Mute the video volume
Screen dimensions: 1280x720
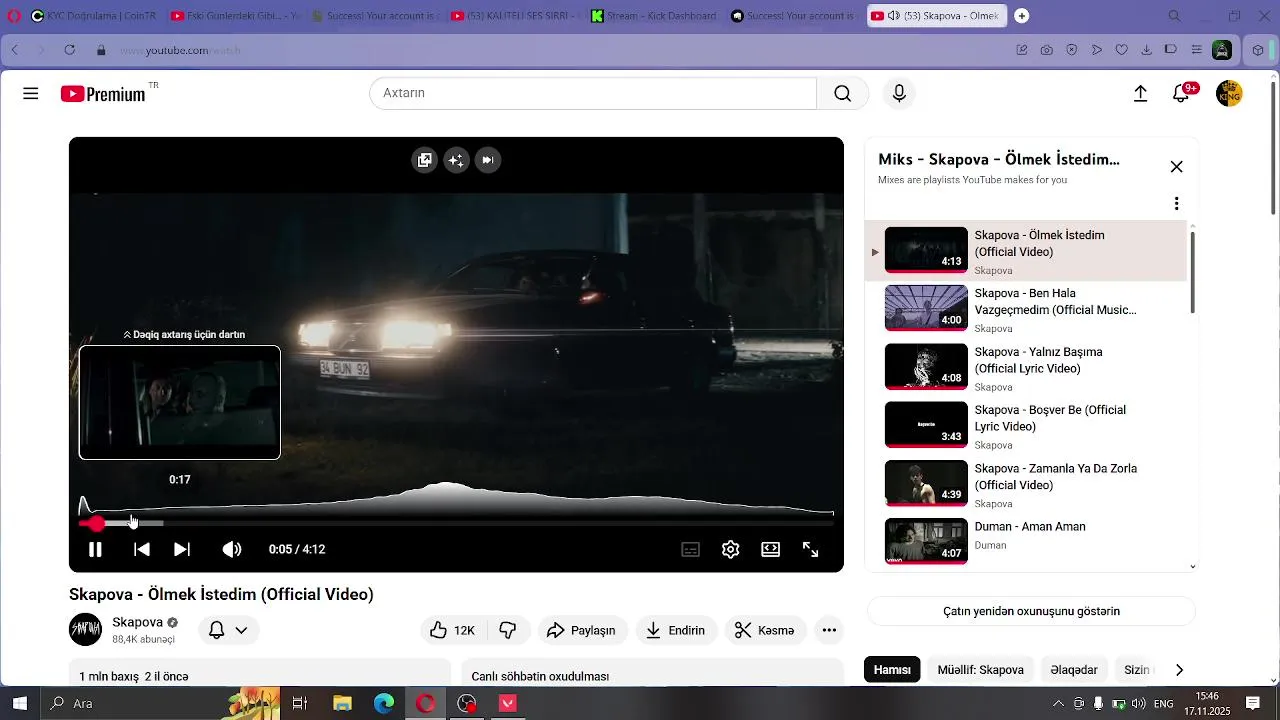(x=232, y=549)
